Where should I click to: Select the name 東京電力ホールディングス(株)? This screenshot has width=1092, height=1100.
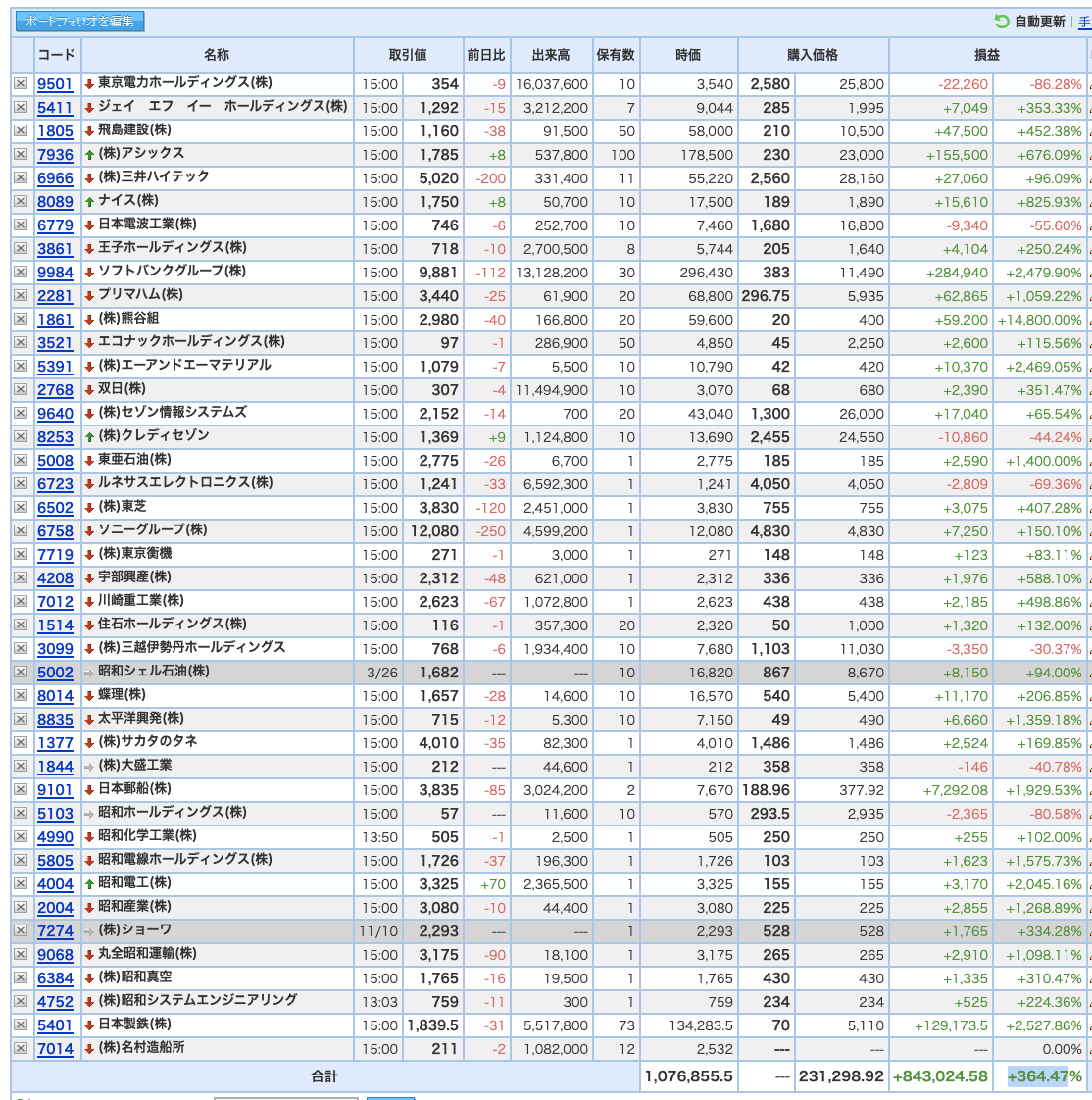[x=185, y=82]
